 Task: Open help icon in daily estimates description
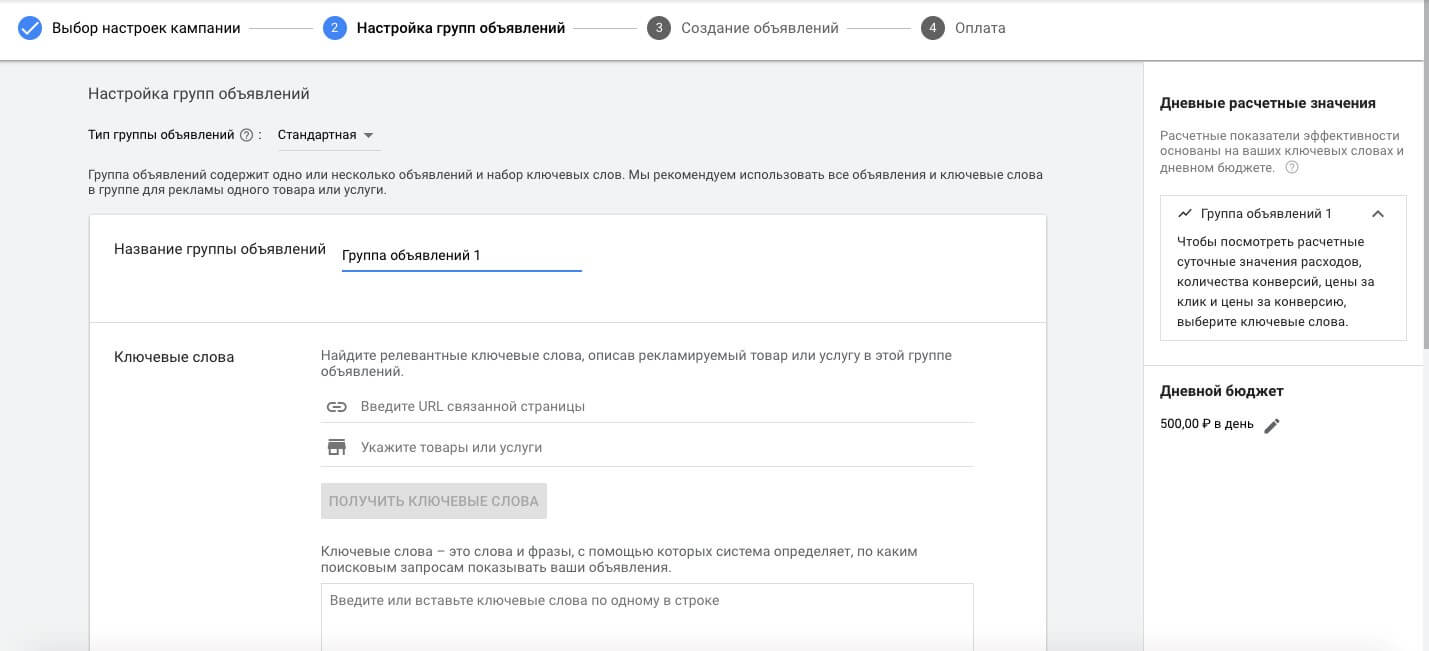coord(1292,168)
